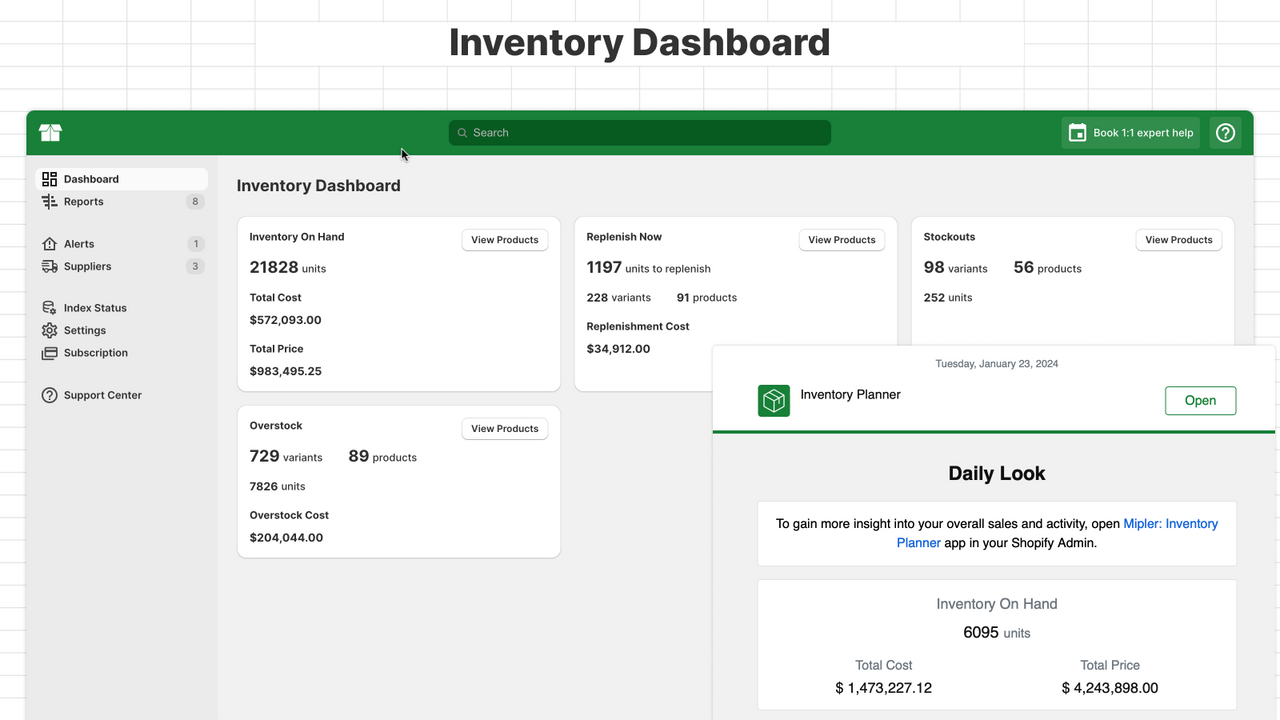Click the 89 products overstock text
Image resolution: width=1280 pixels, height=720 pixels.
[383, 457]
